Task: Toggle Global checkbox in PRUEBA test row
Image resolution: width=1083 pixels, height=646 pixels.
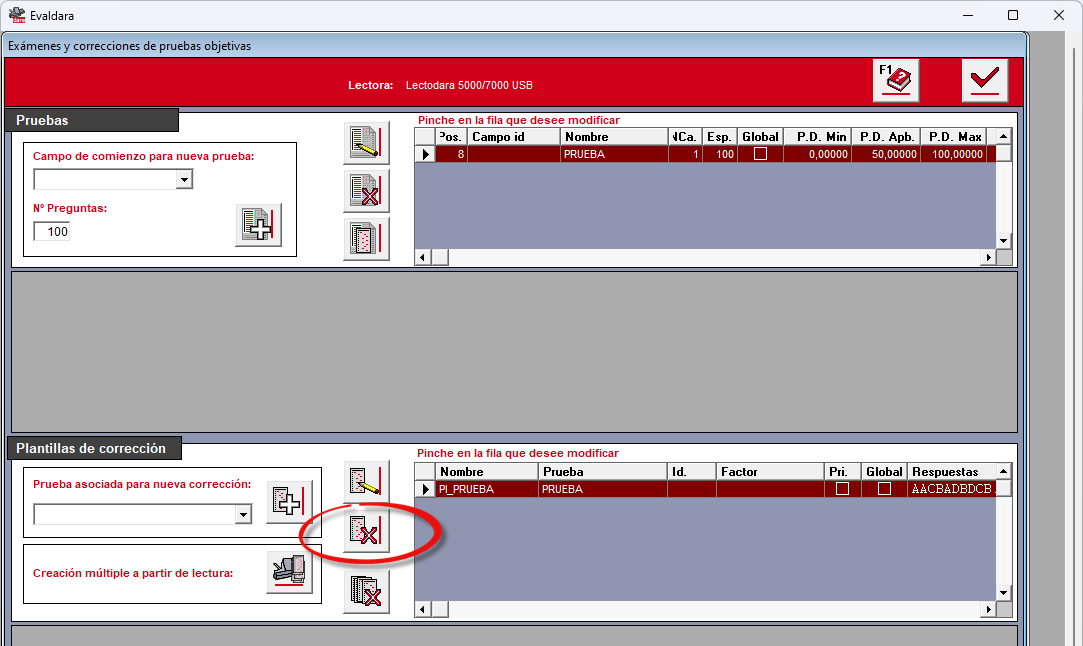Action: click(x=760, y=154)
